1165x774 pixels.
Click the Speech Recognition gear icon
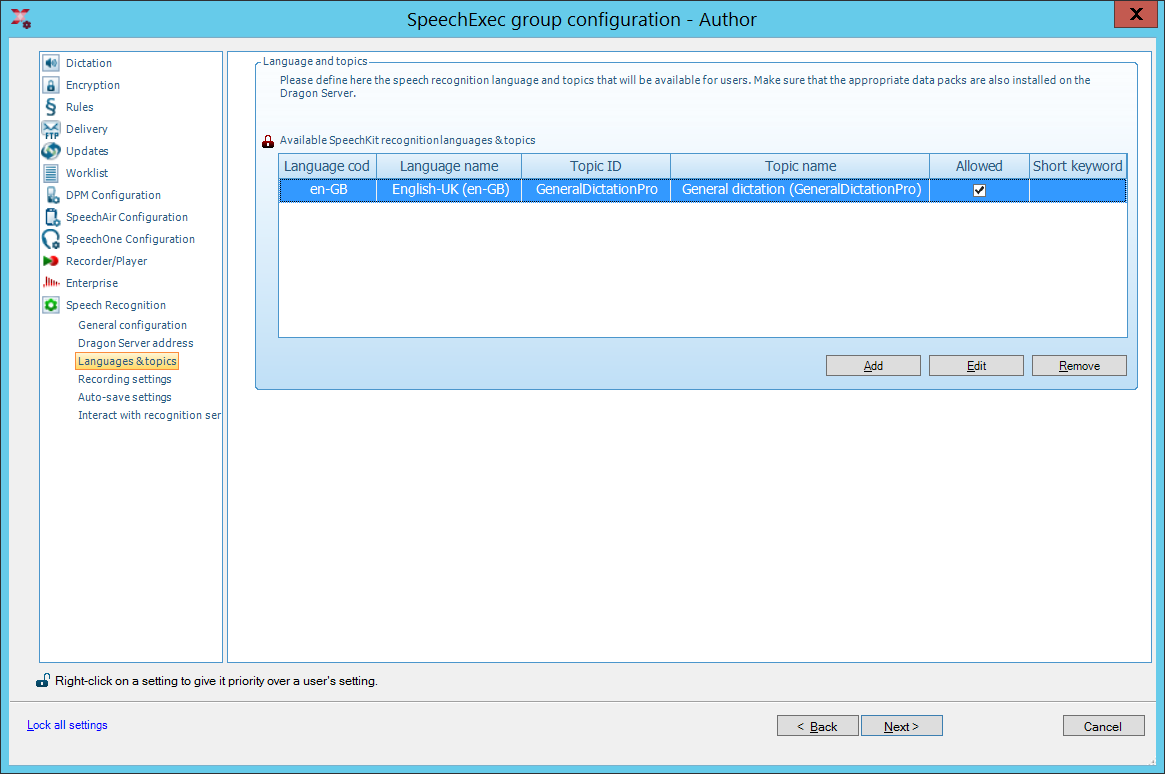coord(51,305)
